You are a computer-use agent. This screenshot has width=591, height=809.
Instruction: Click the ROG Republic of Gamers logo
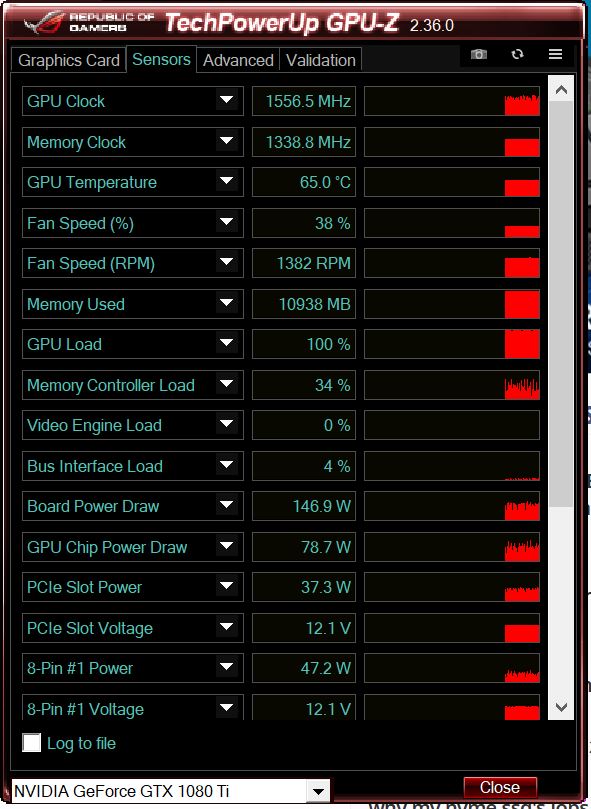pos(89,23)
